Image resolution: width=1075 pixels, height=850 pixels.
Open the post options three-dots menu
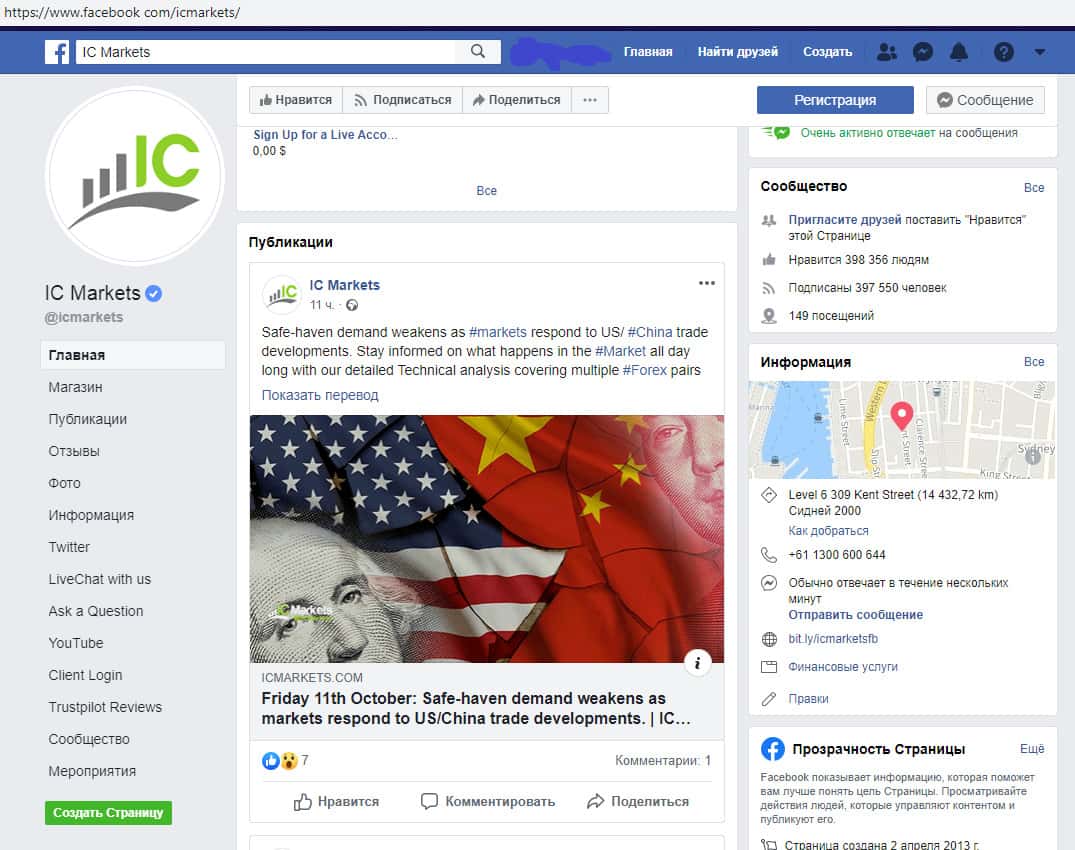click(x=707, y=283)
